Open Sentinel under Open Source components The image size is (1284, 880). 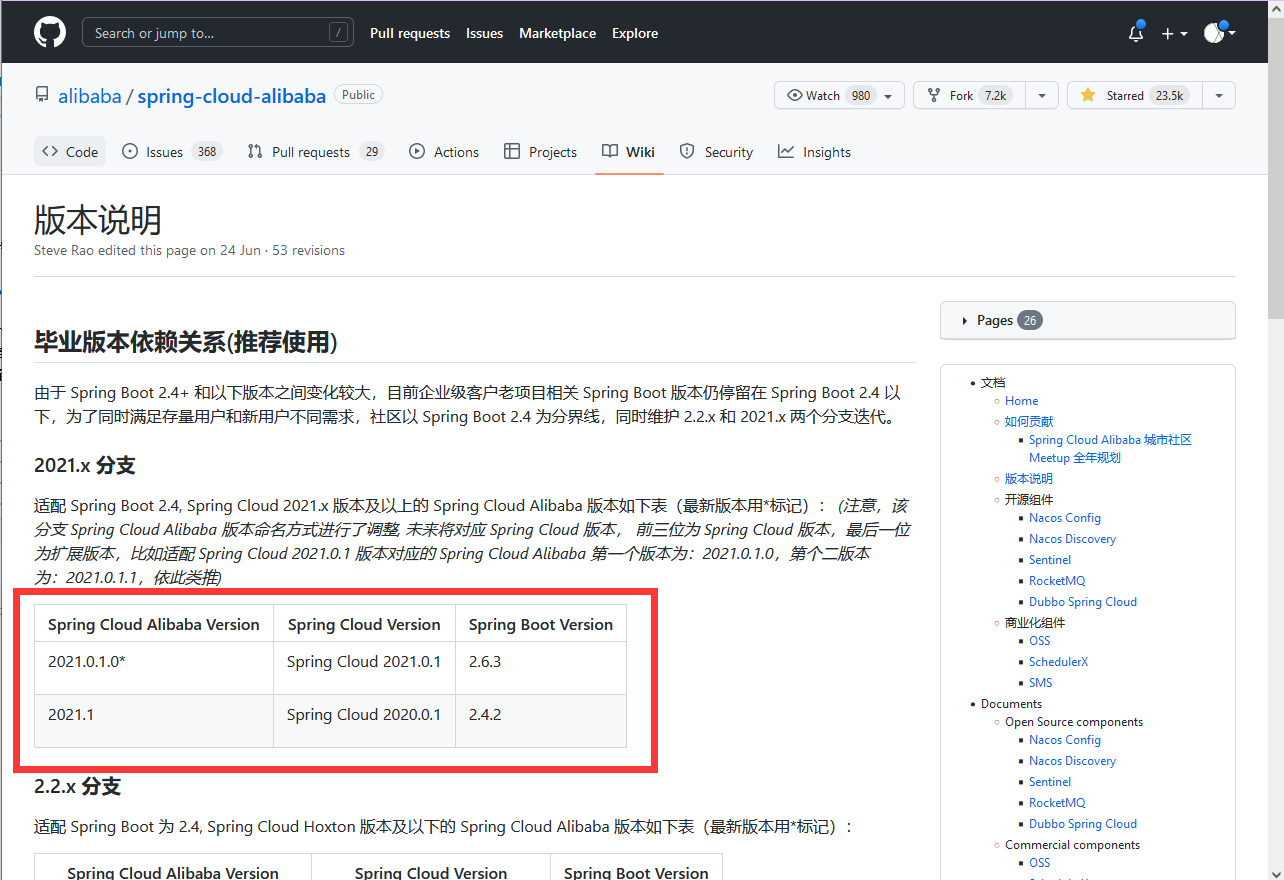[1050, 782]
